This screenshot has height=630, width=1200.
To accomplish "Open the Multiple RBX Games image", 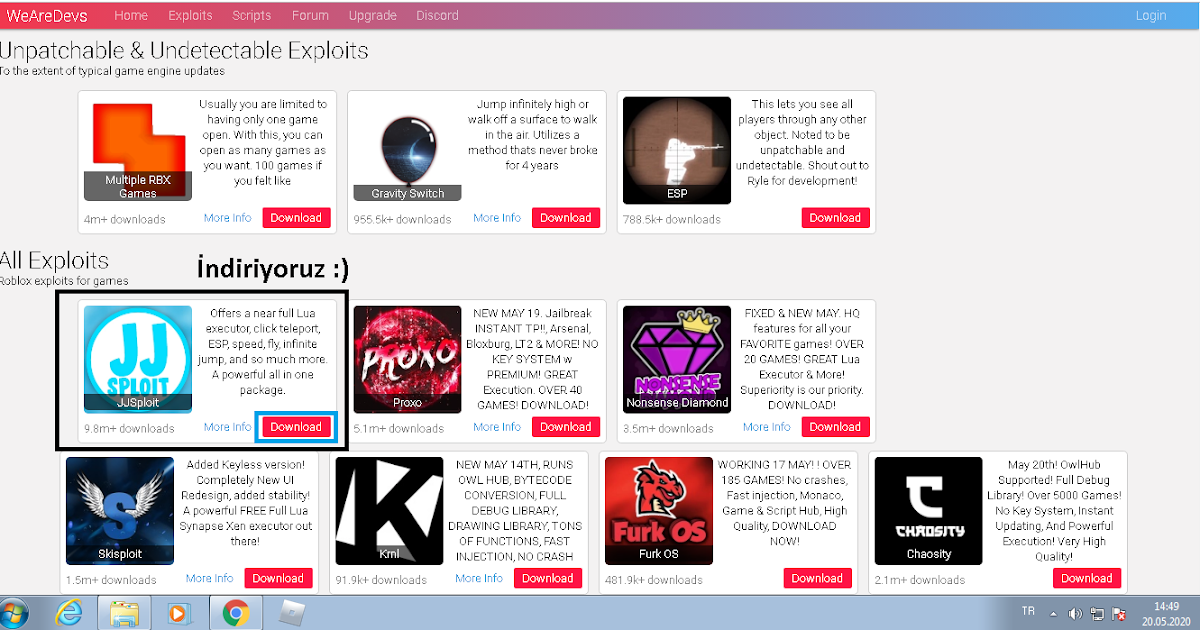I will (137, 150).
